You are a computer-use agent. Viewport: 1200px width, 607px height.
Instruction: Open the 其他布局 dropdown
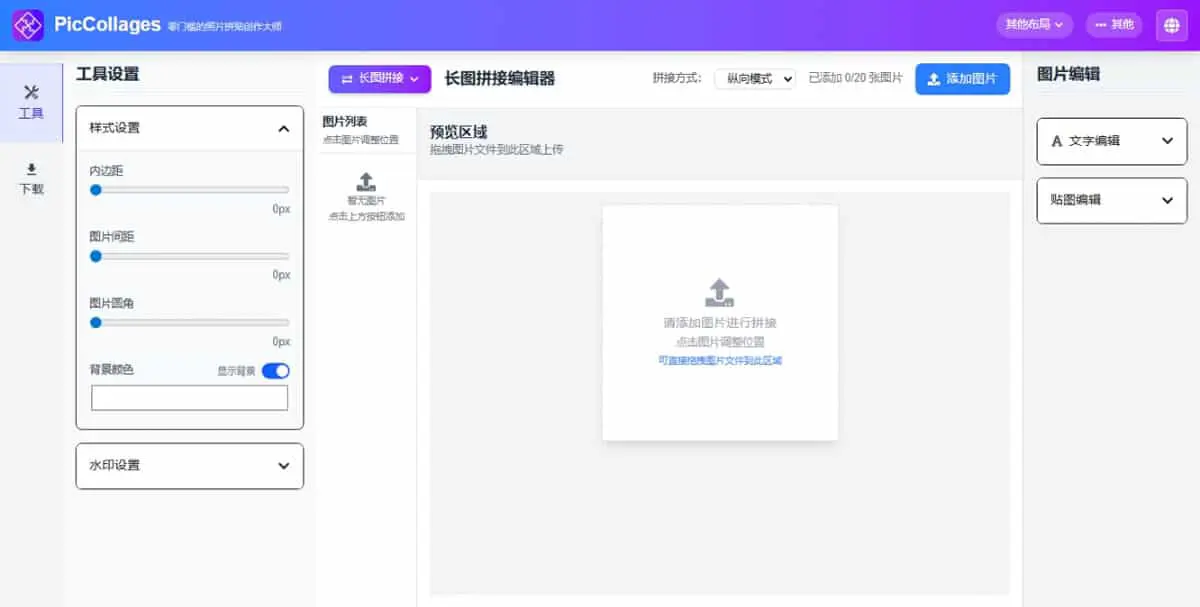(x=1035, y=25)
